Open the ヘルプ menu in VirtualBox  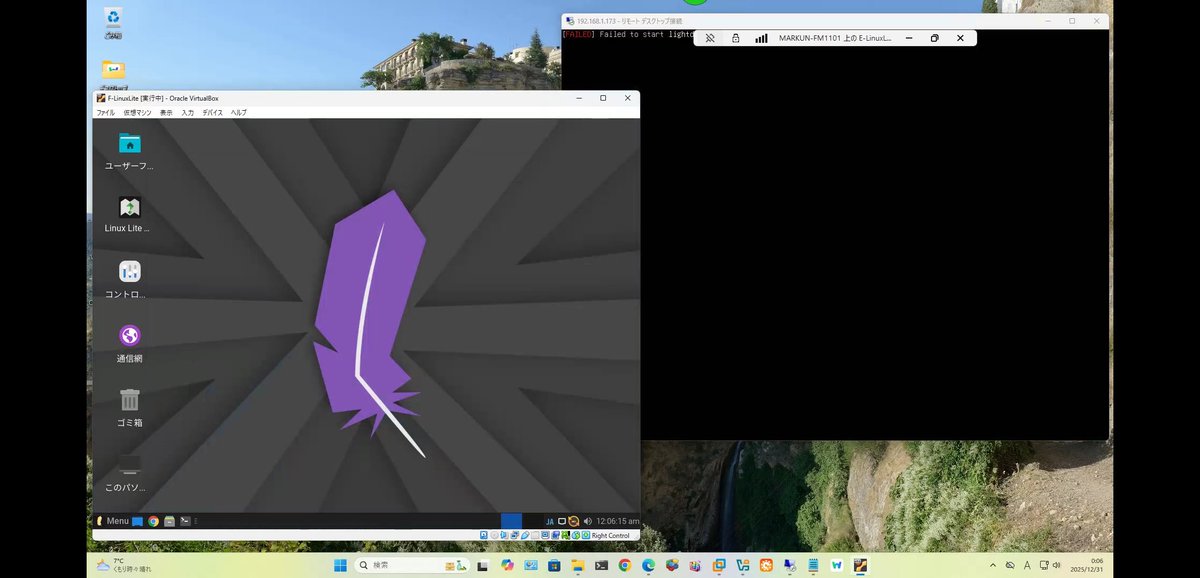click(x=239, y=113)
